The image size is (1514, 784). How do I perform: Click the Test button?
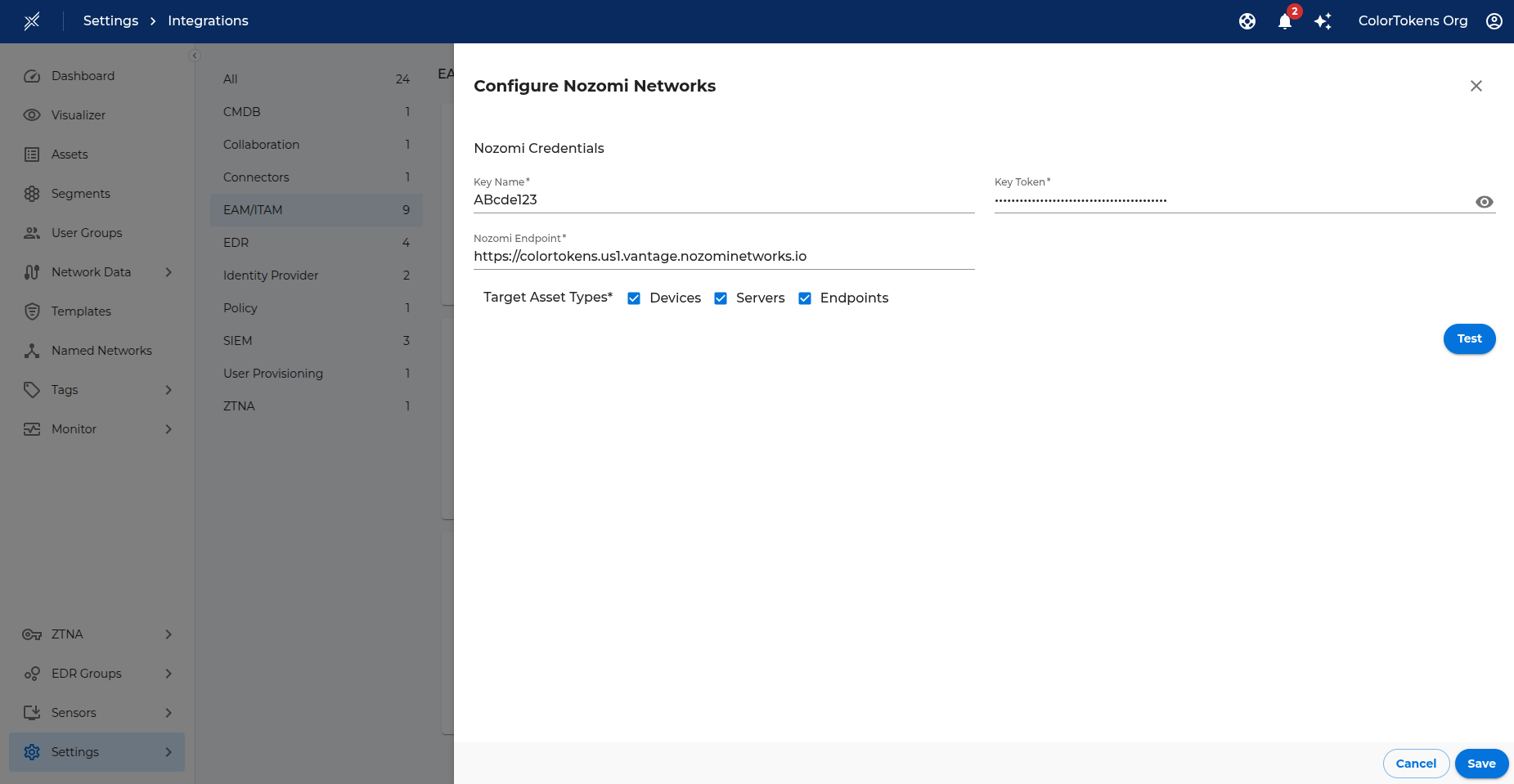coord(1469,338)
